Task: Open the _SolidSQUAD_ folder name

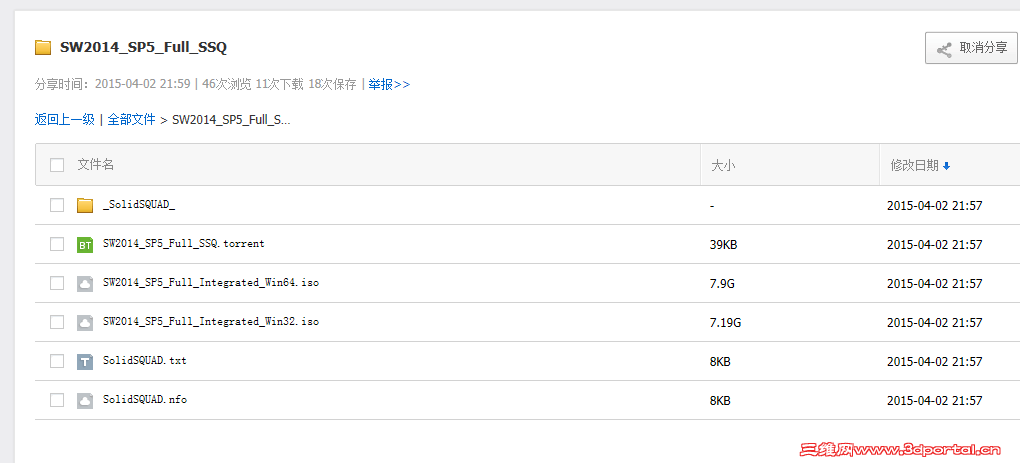Action: click(139, 205)
